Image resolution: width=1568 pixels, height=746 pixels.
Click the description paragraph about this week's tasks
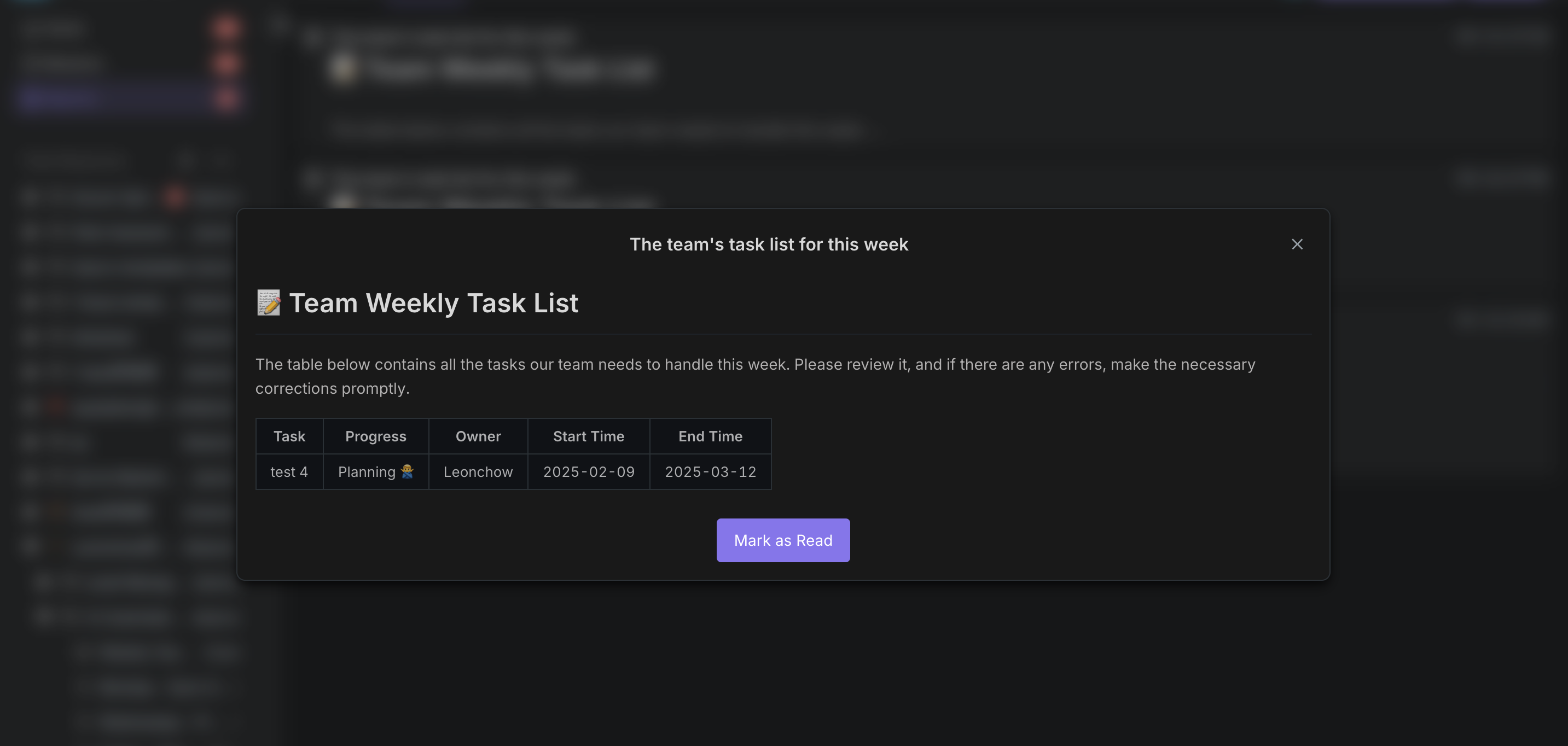pyautogui.click(x=755, y=376)
